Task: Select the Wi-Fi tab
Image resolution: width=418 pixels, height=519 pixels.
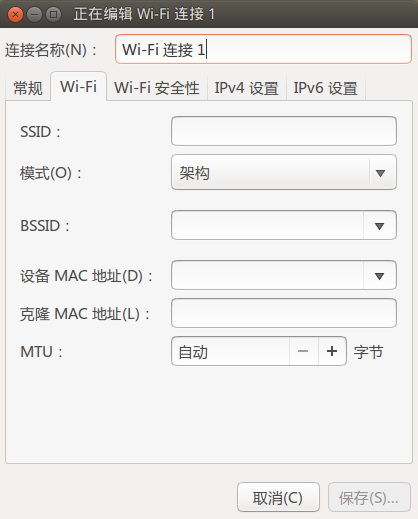Action: (79, 87)
